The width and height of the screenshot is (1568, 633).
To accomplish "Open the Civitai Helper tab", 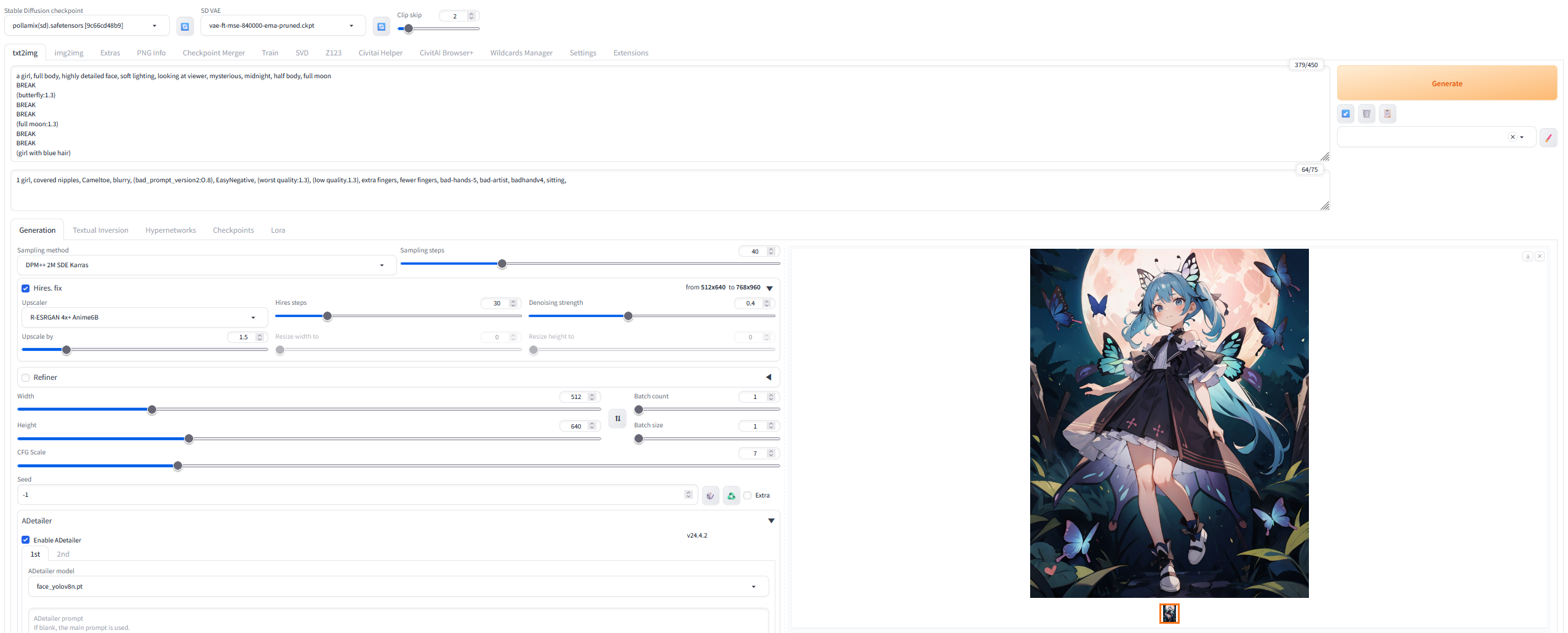I will (x=380, y=53).
